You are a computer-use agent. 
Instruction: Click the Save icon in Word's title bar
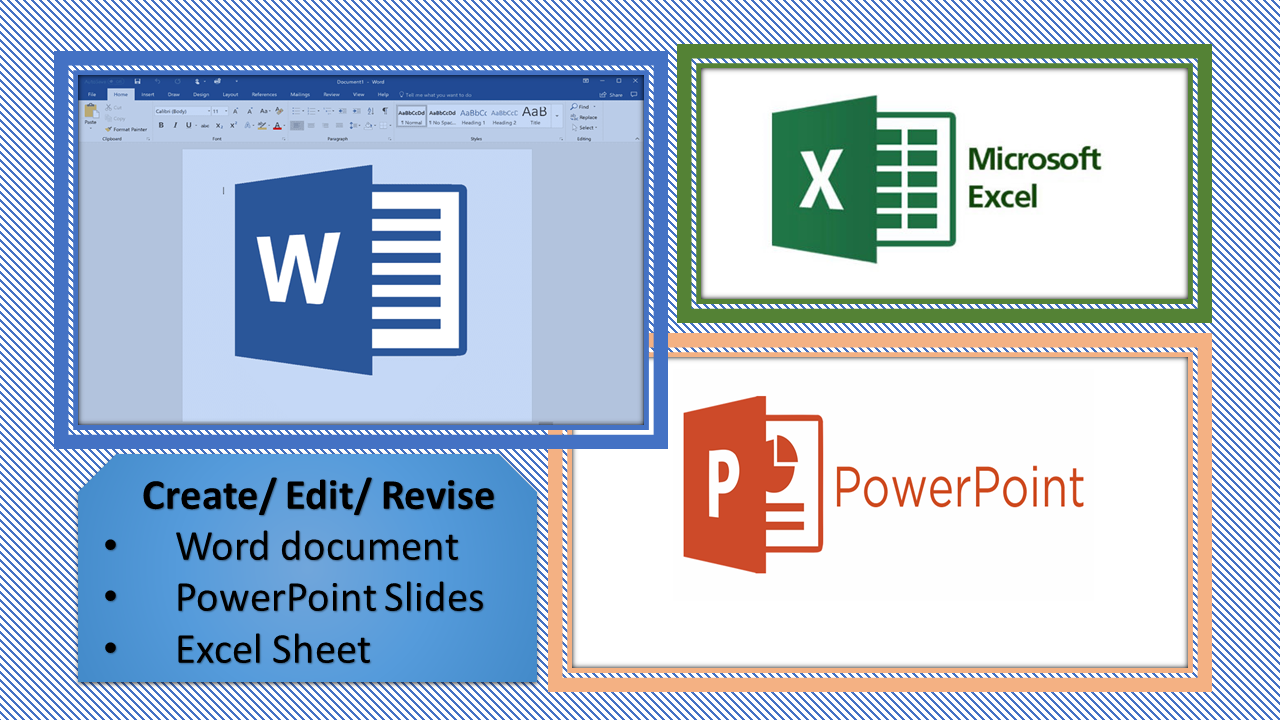click(x=137, y=81)
